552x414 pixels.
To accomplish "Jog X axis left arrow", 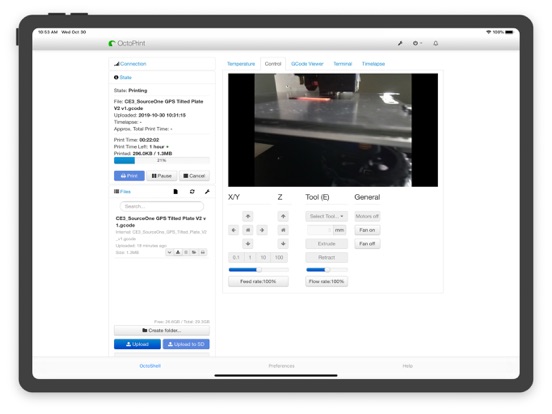I will (x=234, y=230).
